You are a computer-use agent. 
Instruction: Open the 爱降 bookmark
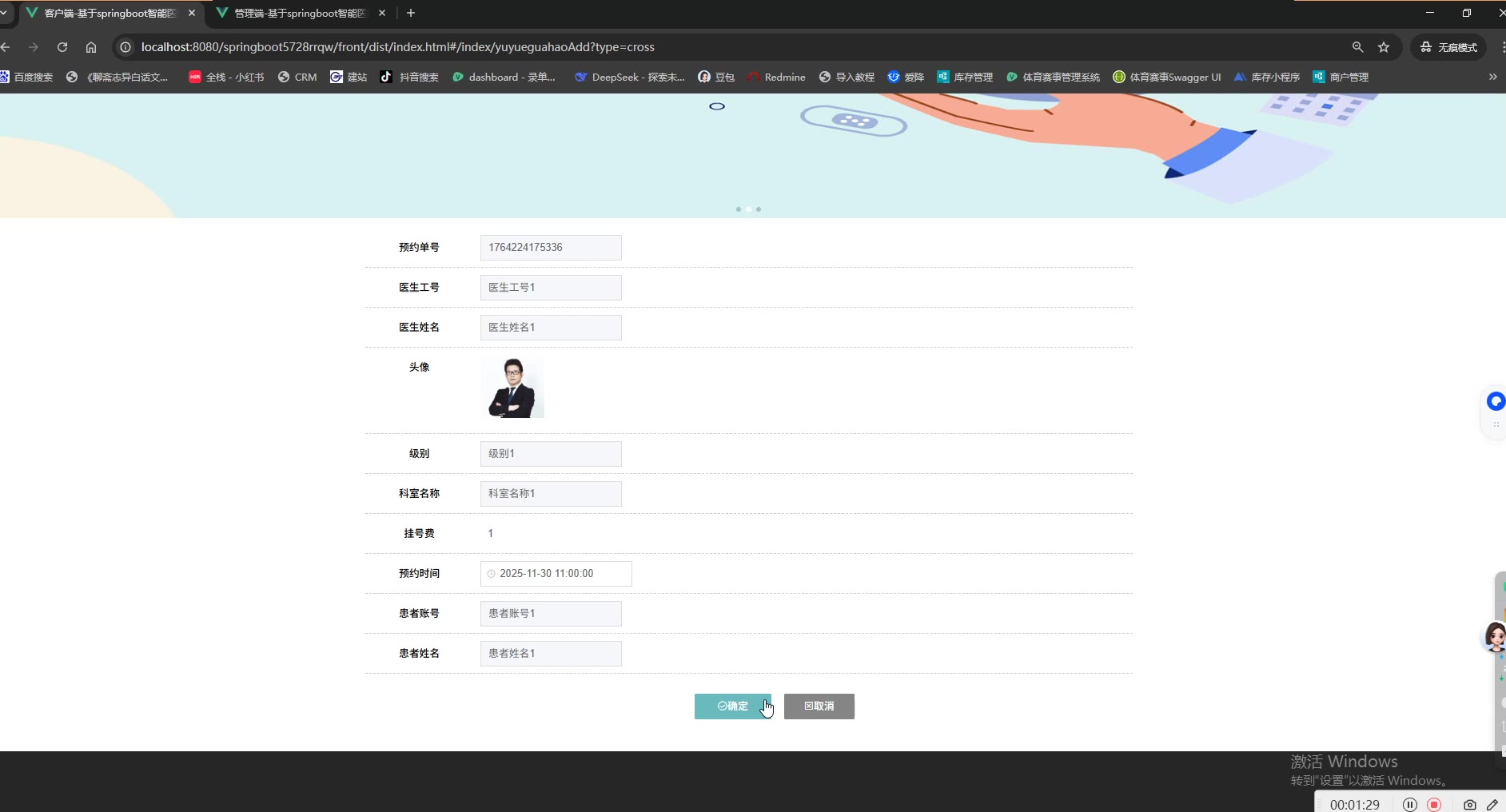click(906, 77)
